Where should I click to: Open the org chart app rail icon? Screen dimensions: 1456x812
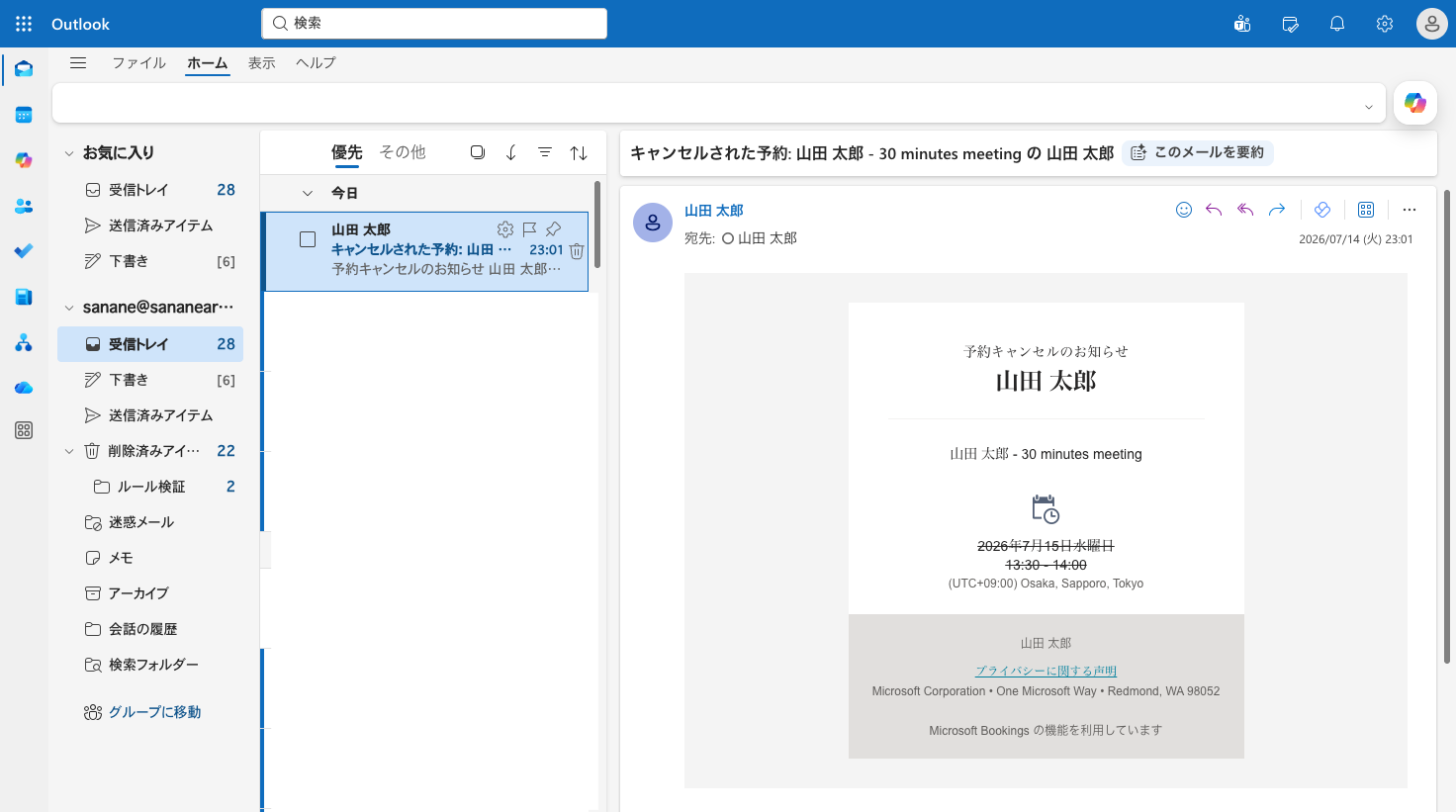[x=24, y=342]
